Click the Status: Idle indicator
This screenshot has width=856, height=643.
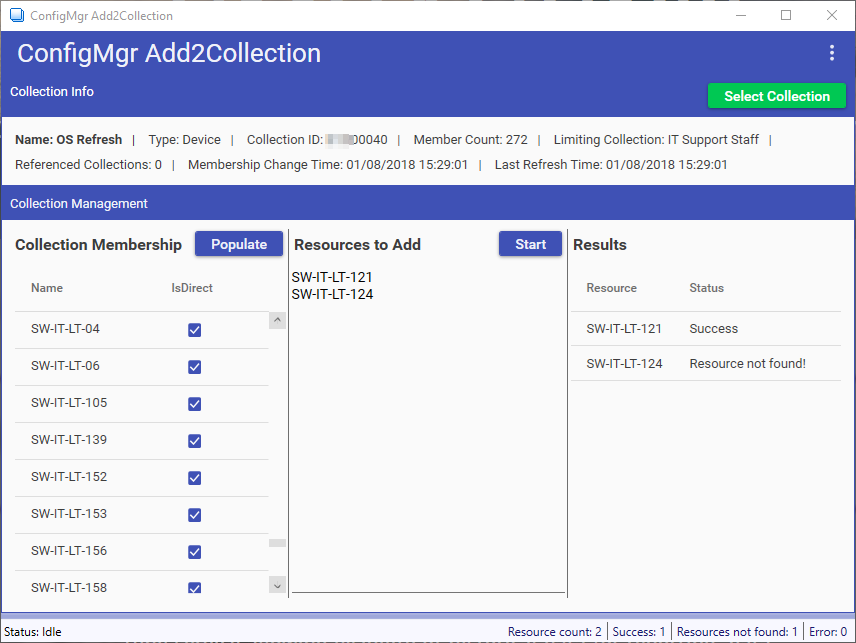33,632
